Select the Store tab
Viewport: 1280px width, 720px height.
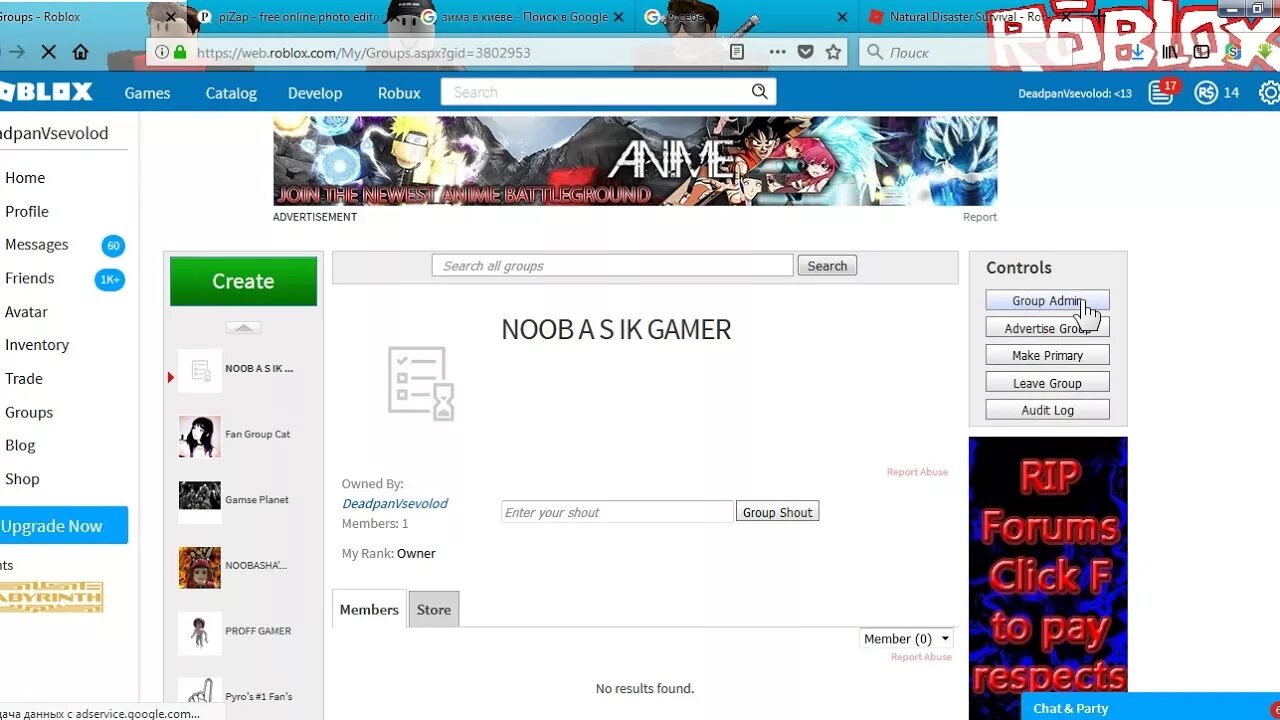pyautogui.click(x=434, y=609)
